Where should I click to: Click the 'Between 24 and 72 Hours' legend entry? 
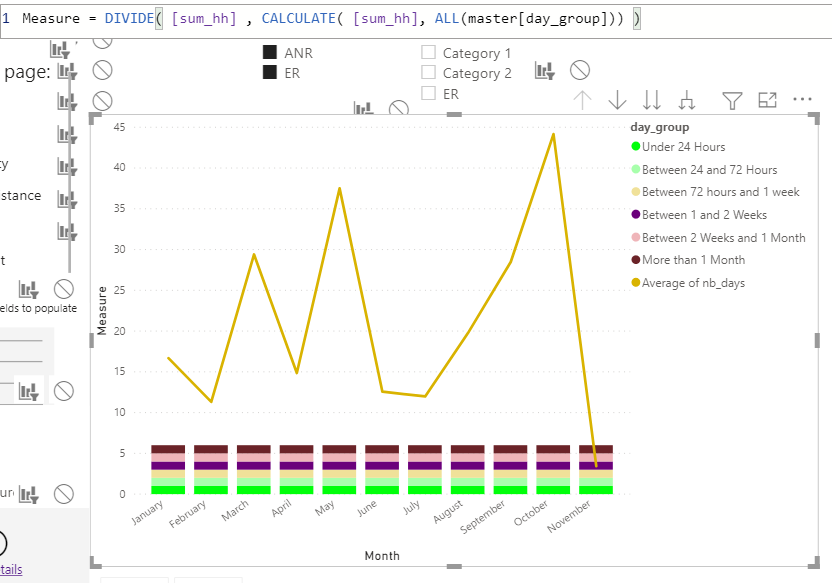click(704, 170)
